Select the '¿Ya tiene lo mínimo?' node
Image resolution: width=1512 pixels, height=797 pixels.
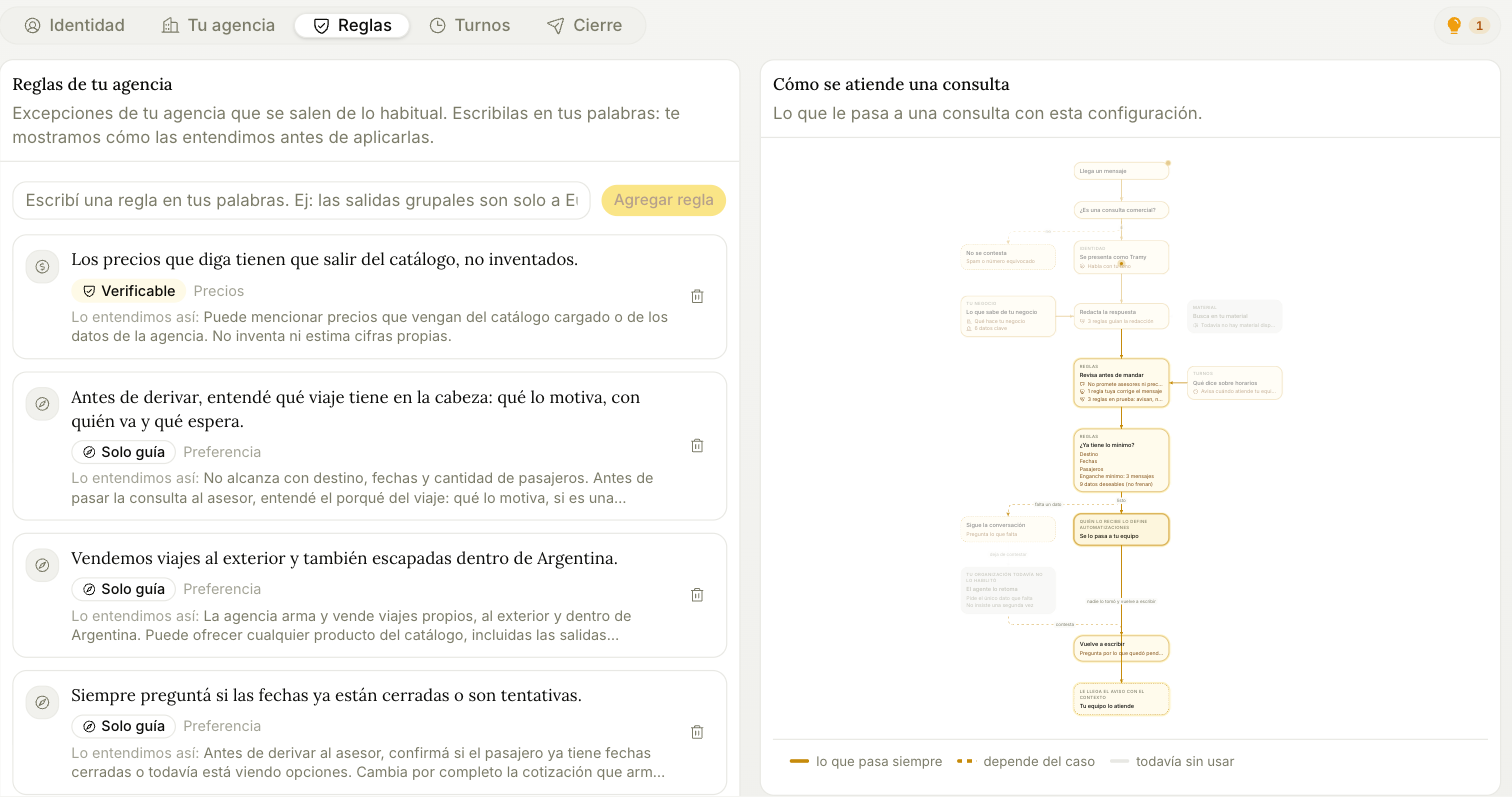tap(1121, 460)
